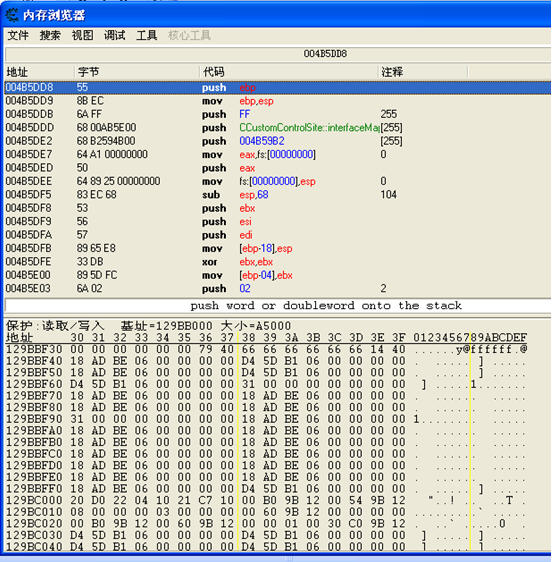
Task: Click hex dump address 129BC010
Action: tap(34, 512)
